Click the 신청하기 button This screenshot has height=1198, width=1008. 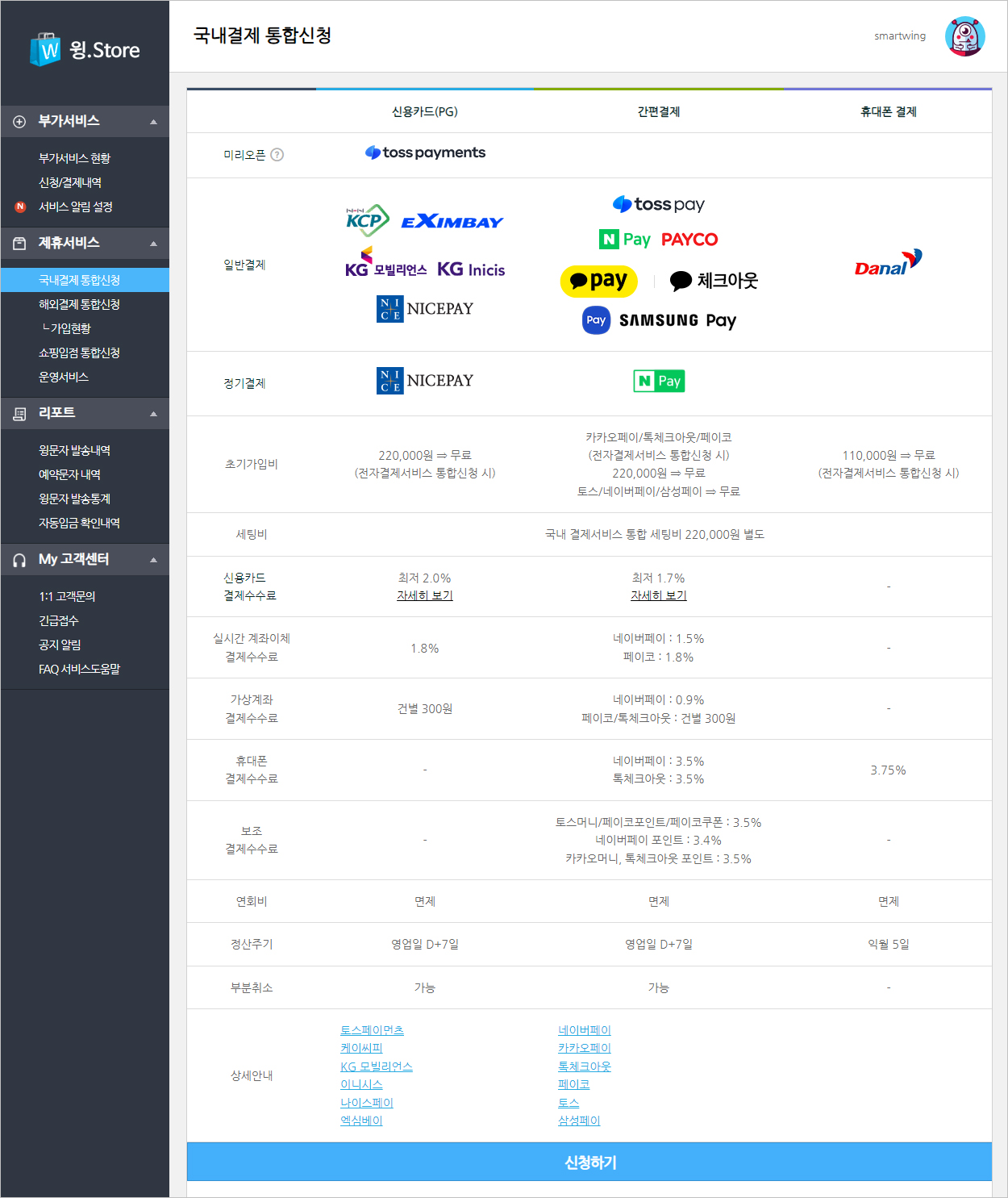[x=589, y=1162]
